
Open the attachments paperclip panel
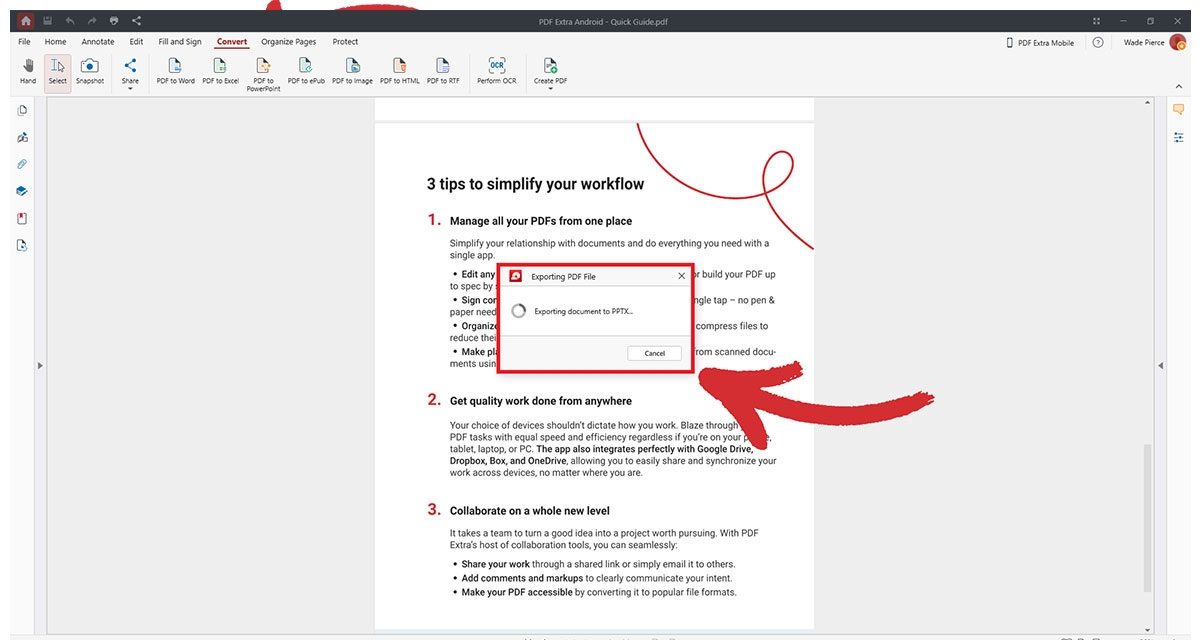pos(22,164)
